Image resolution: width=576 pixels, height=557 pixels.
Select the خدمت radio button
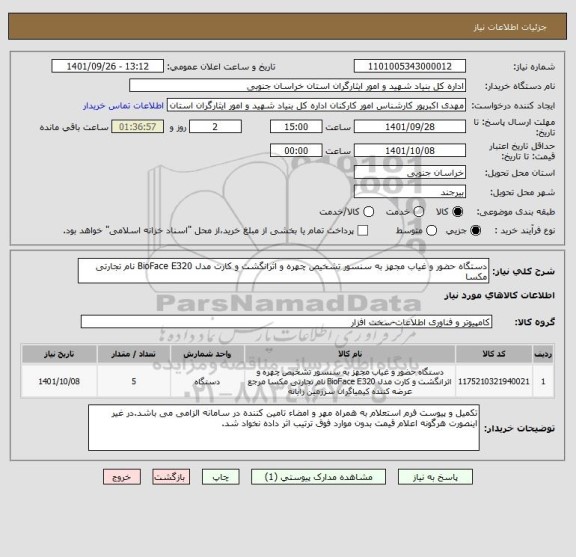click(419, 212)
